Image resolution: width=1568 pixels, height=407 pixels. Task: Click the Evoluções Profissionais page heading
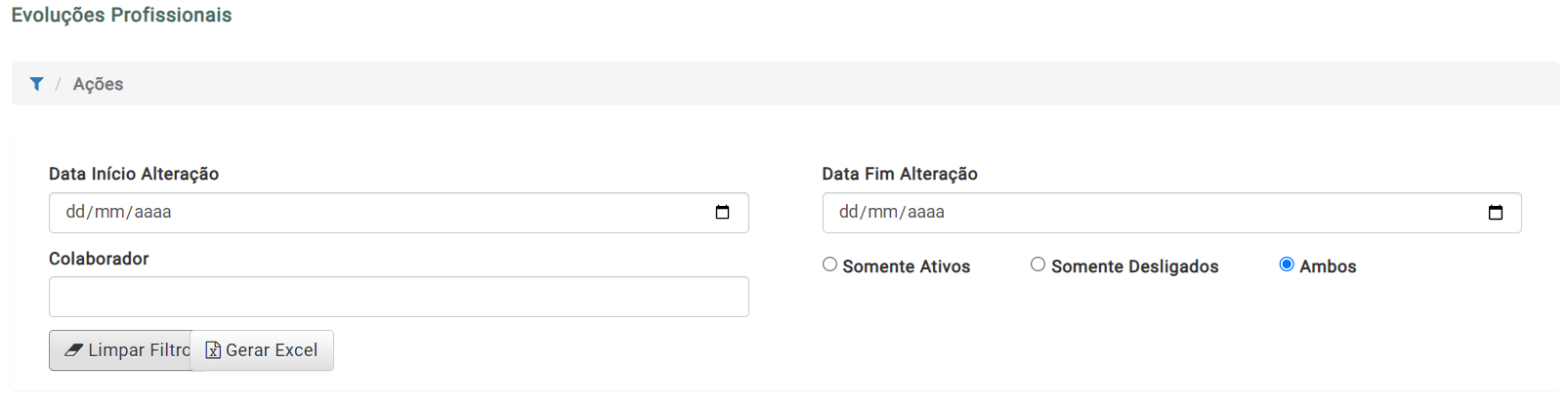121,15
